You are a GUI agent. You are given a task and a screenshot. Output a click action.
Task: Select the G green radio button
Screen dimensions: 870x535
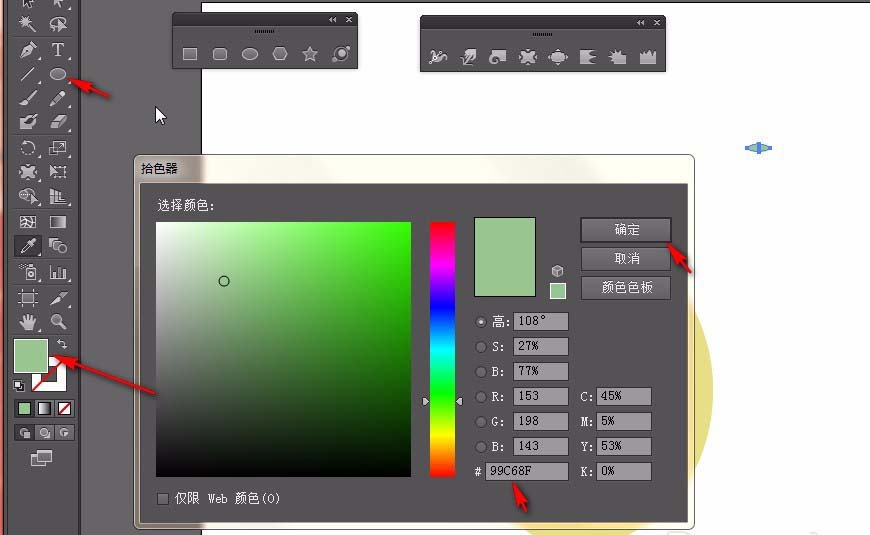480,422
